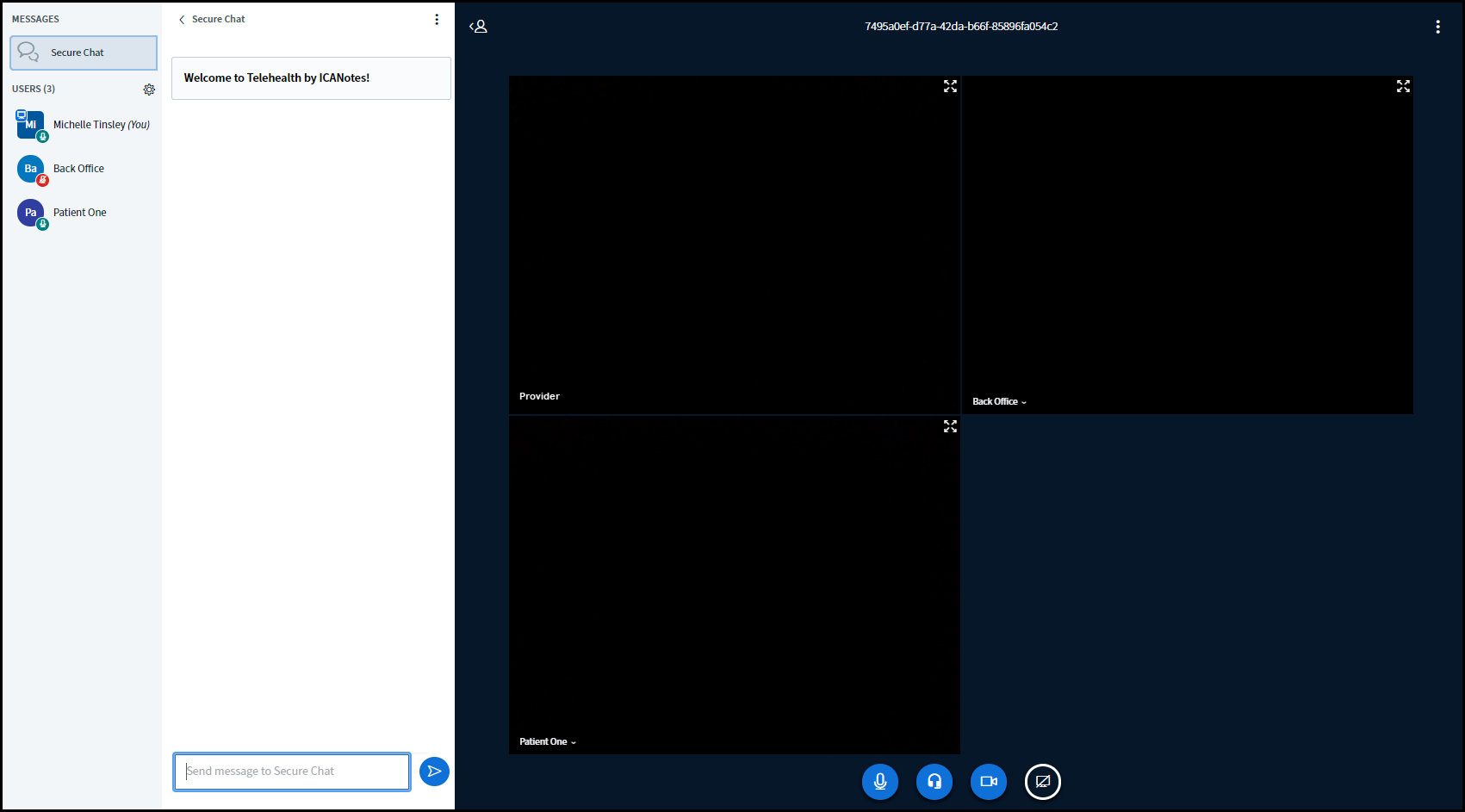Open Secure Chat options menu
This screenshot has width=1465, height=812.
[x=437, y=20]
